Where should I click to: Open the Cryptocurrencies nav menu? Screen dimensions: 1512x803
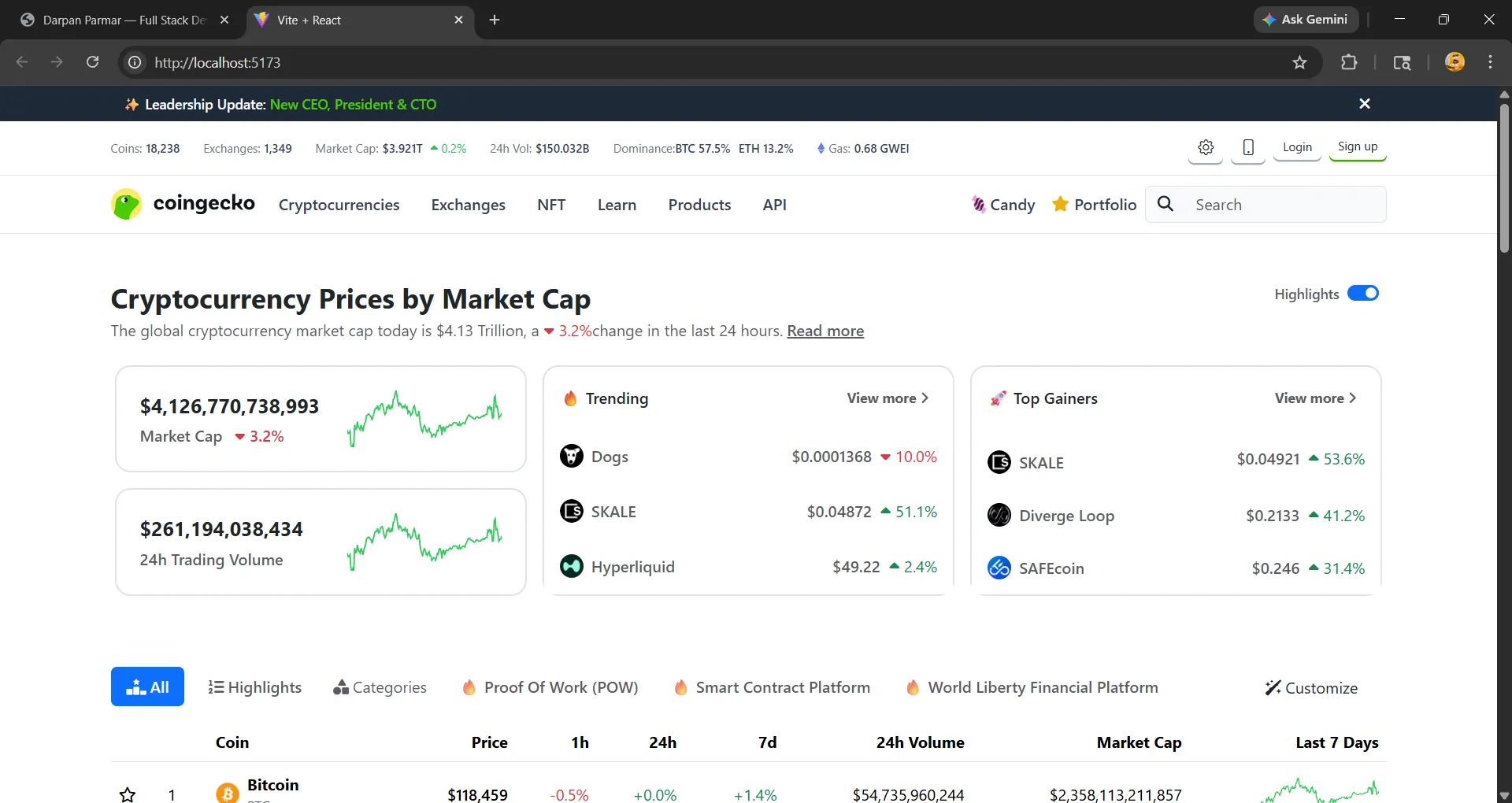(x=339, y=205)
